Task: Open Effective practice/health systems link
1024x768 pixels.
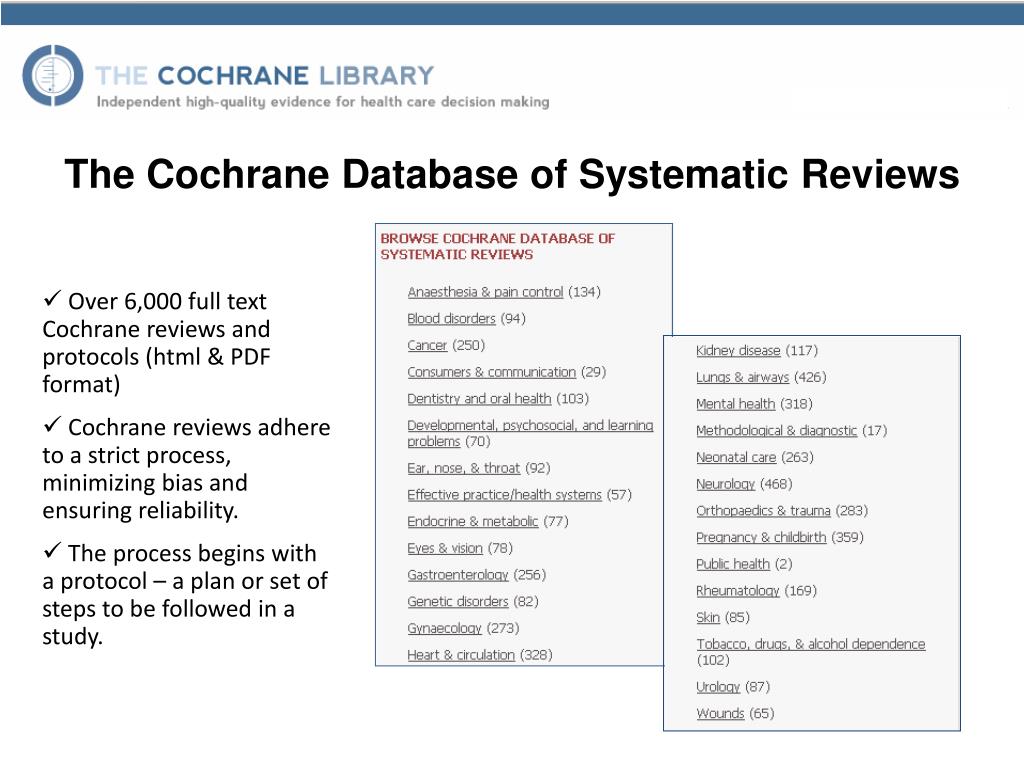Action: [504, 495]
